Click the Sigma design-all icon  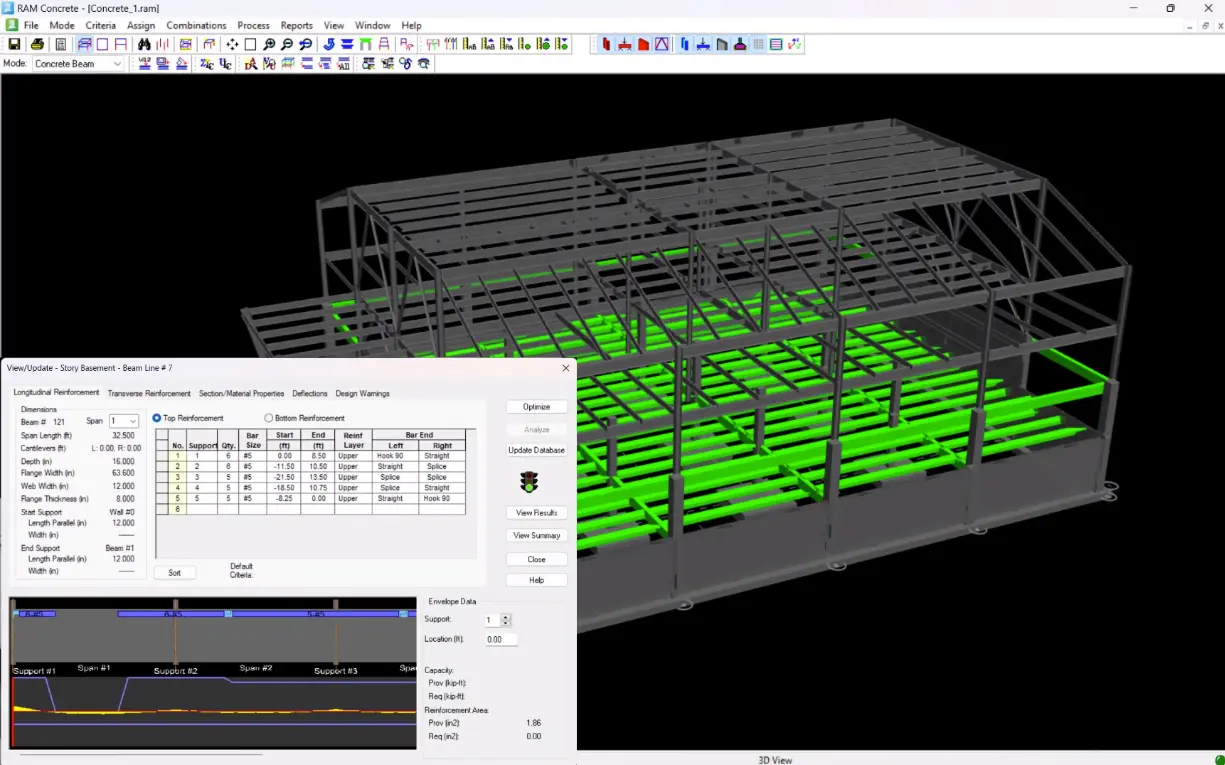pos(206,64)
